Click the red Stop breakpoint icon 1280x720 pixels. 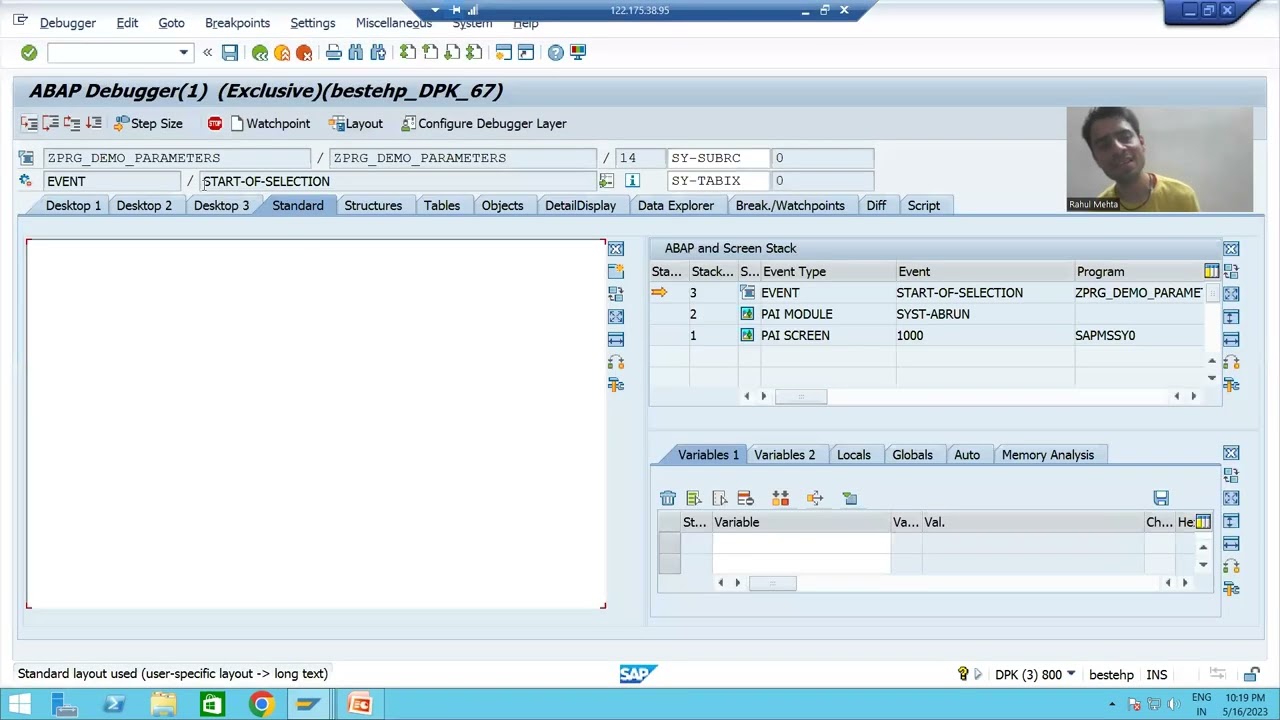tap(215, 123)
